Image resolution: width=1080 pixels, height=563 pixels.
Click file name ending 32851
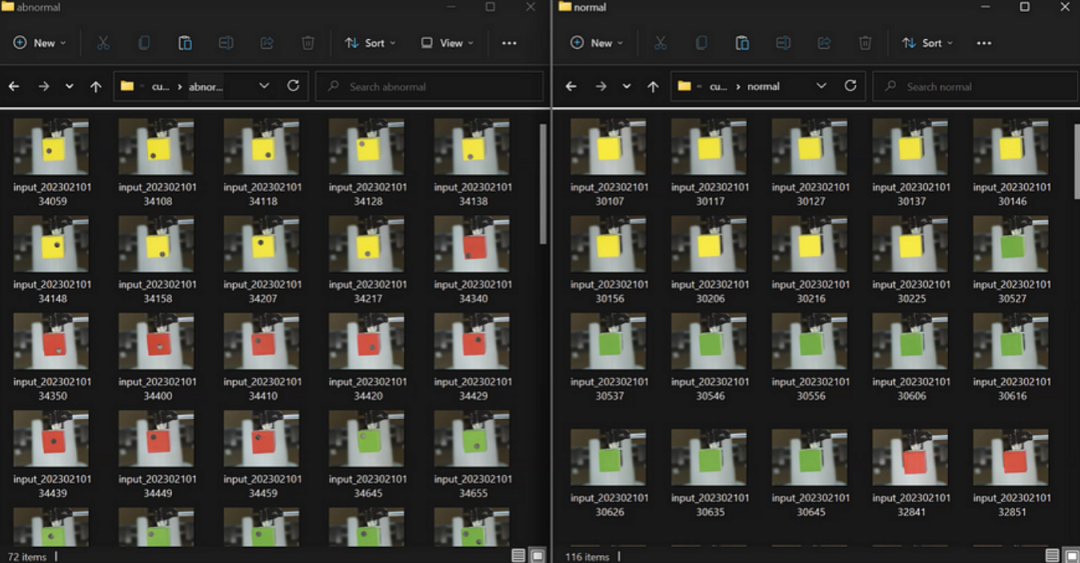coord(1012,505)
